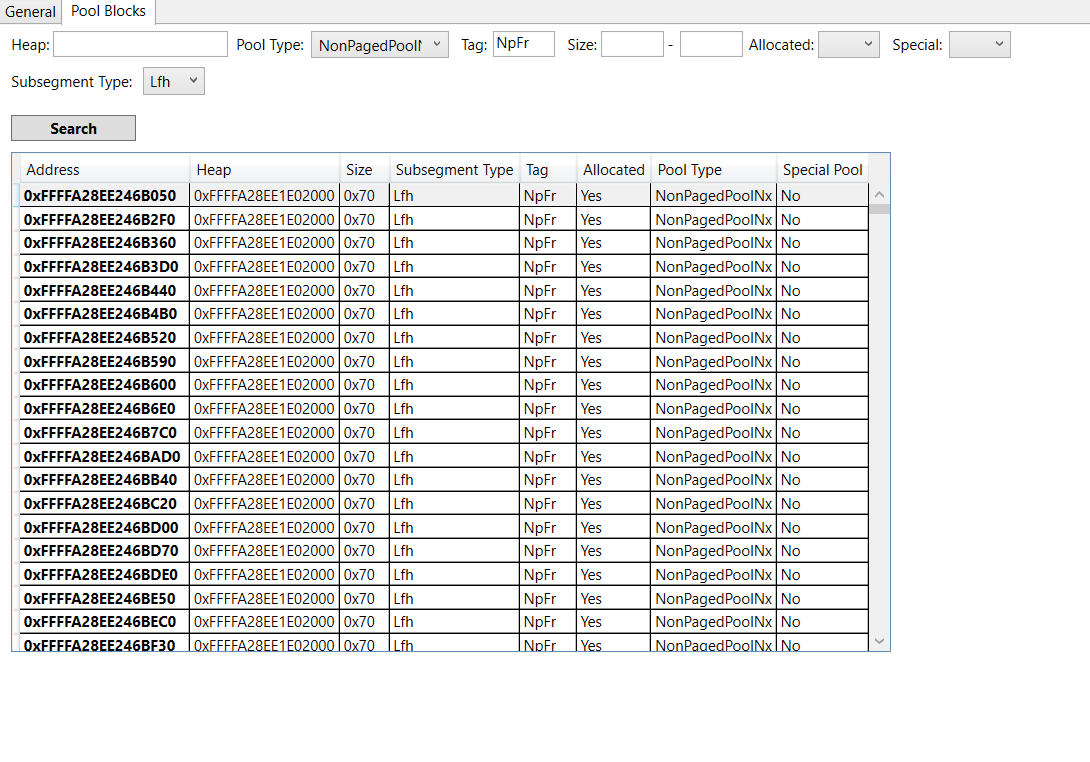Click the maximum Size input field
Screen dimensions: 1090x762
[710, 44]
